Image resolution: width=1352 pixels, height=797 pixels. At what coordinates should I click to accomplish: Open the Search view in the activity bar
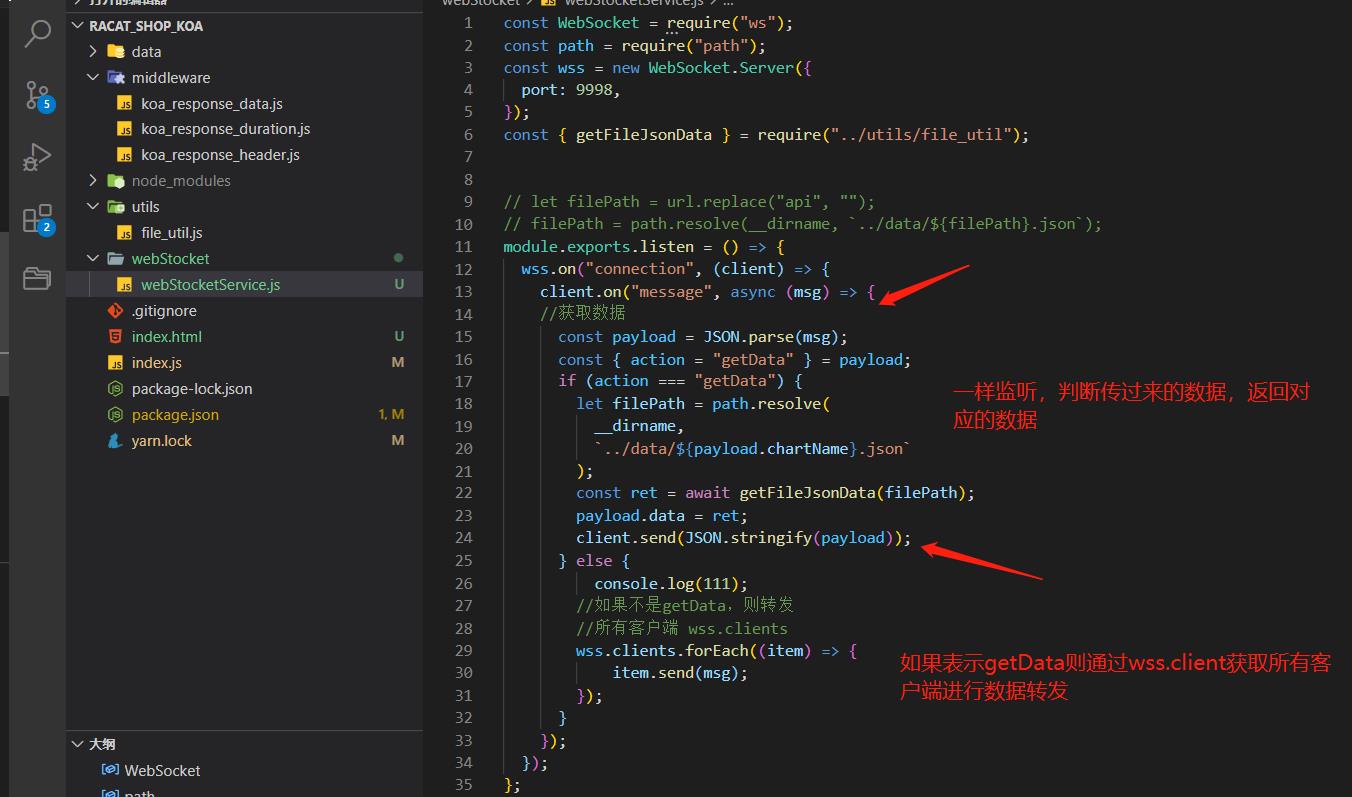point(37,33)
